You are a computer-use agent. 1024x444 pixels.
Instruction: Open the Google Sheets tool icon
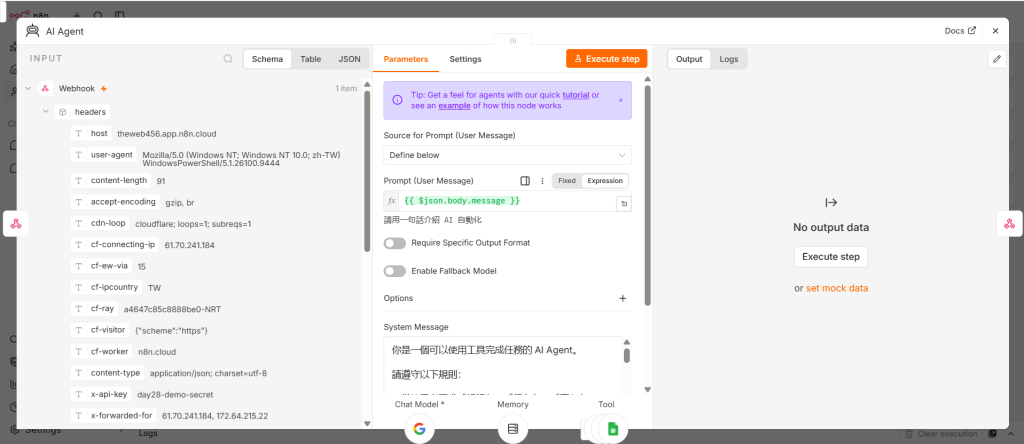pyautogui.click(x=613, y=429)
